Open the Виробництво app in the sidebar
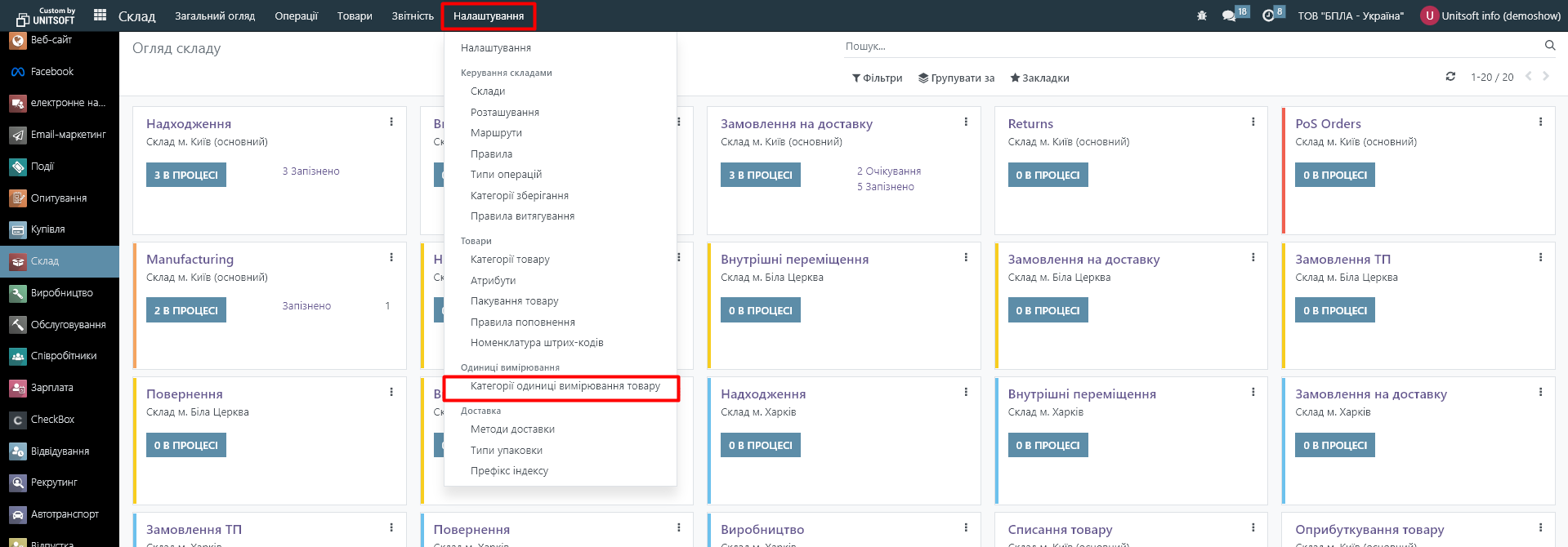The image size is (1568, 547). [x=61, y=293]
